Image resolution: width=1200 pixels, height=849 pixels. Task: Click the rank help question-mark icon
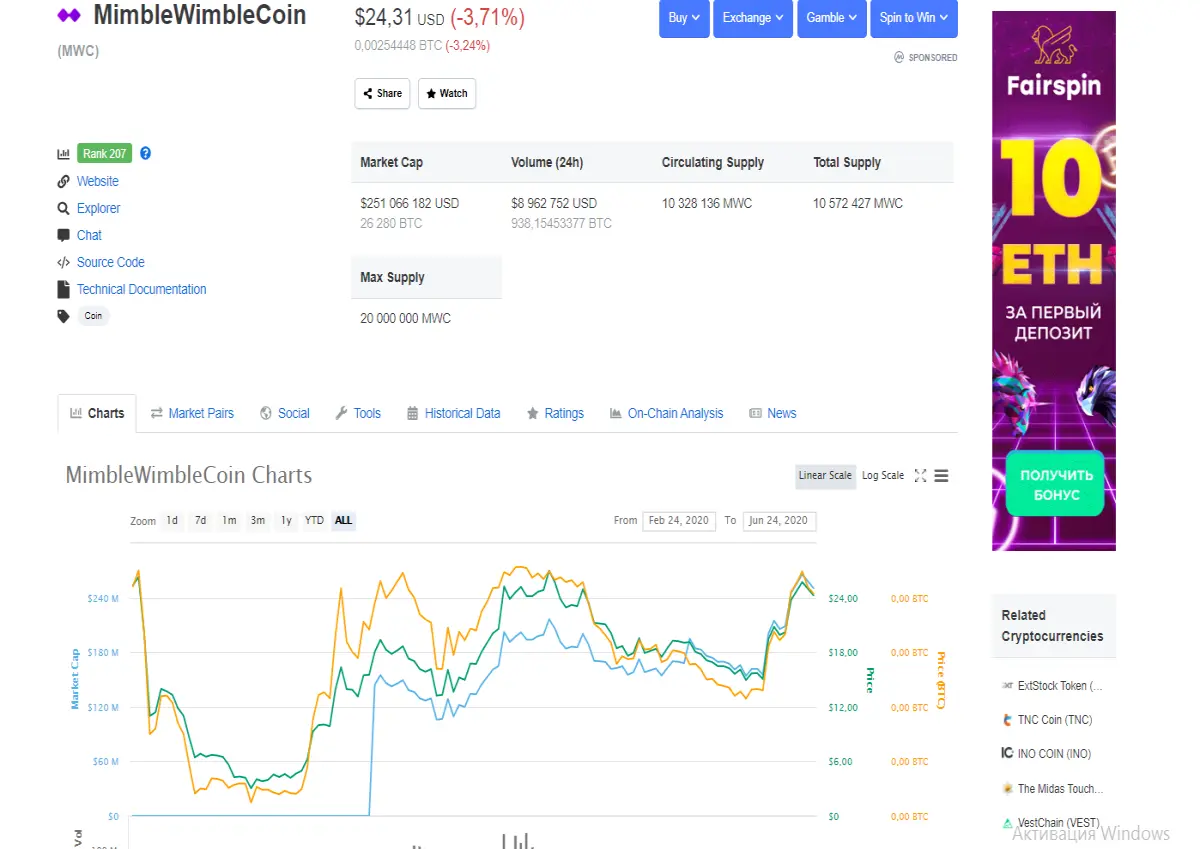pyautogui.click(x=145, y=153)
